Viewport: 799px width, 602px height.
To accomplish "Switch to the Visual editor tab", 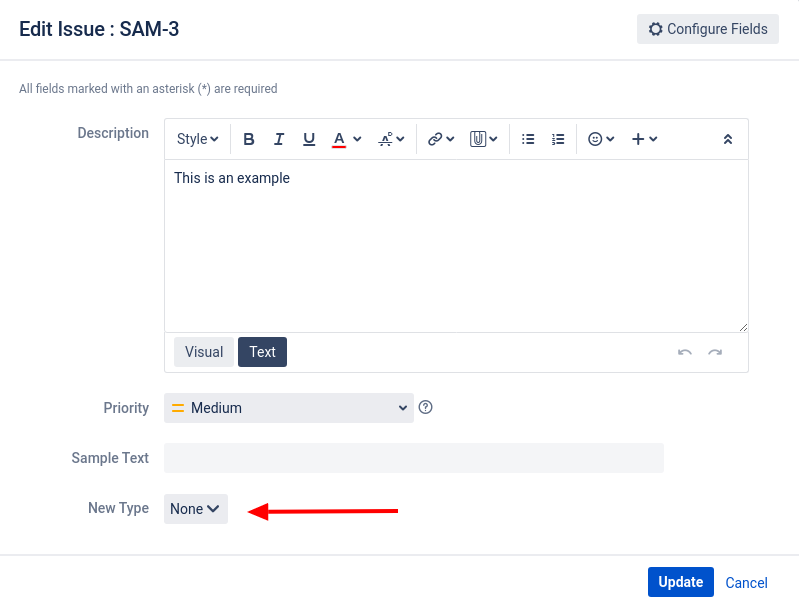I will [x=204, y=352].
